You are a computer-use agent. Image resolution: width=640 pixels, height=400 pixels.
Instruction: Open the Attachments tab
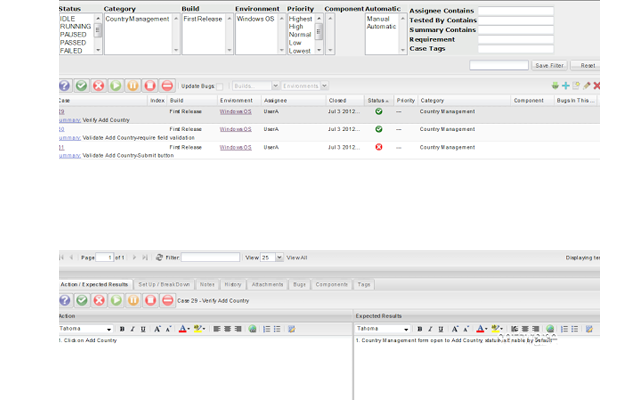coord(267,285)
